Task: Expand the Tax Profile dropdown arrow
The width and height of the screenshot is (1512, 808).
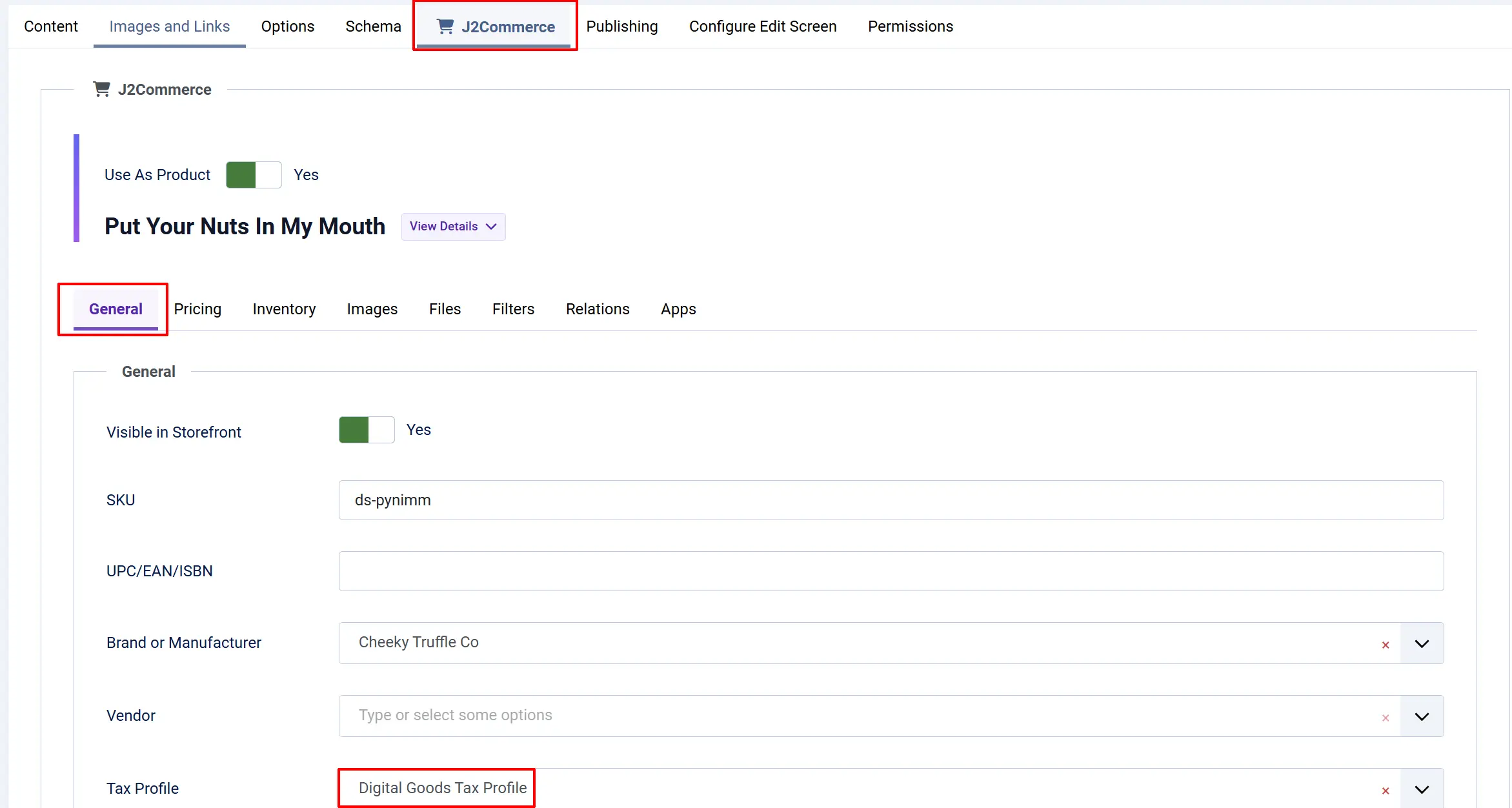Action: point(1422,789)
